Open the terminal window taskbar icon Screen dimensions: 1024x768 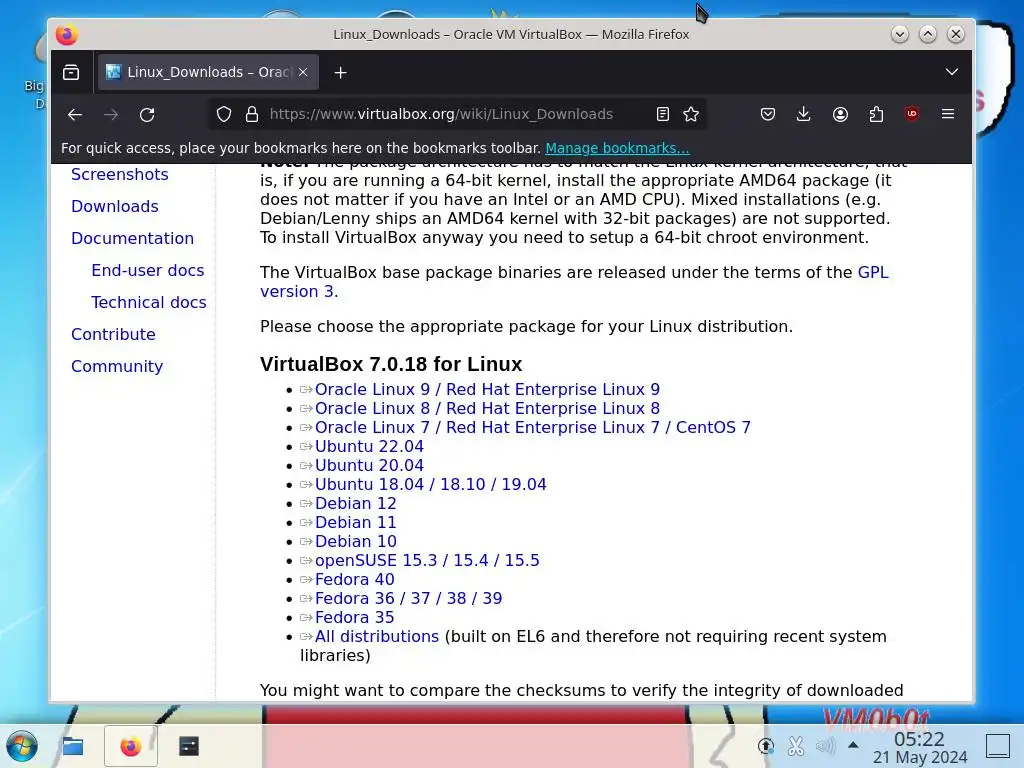pos(189,746)
